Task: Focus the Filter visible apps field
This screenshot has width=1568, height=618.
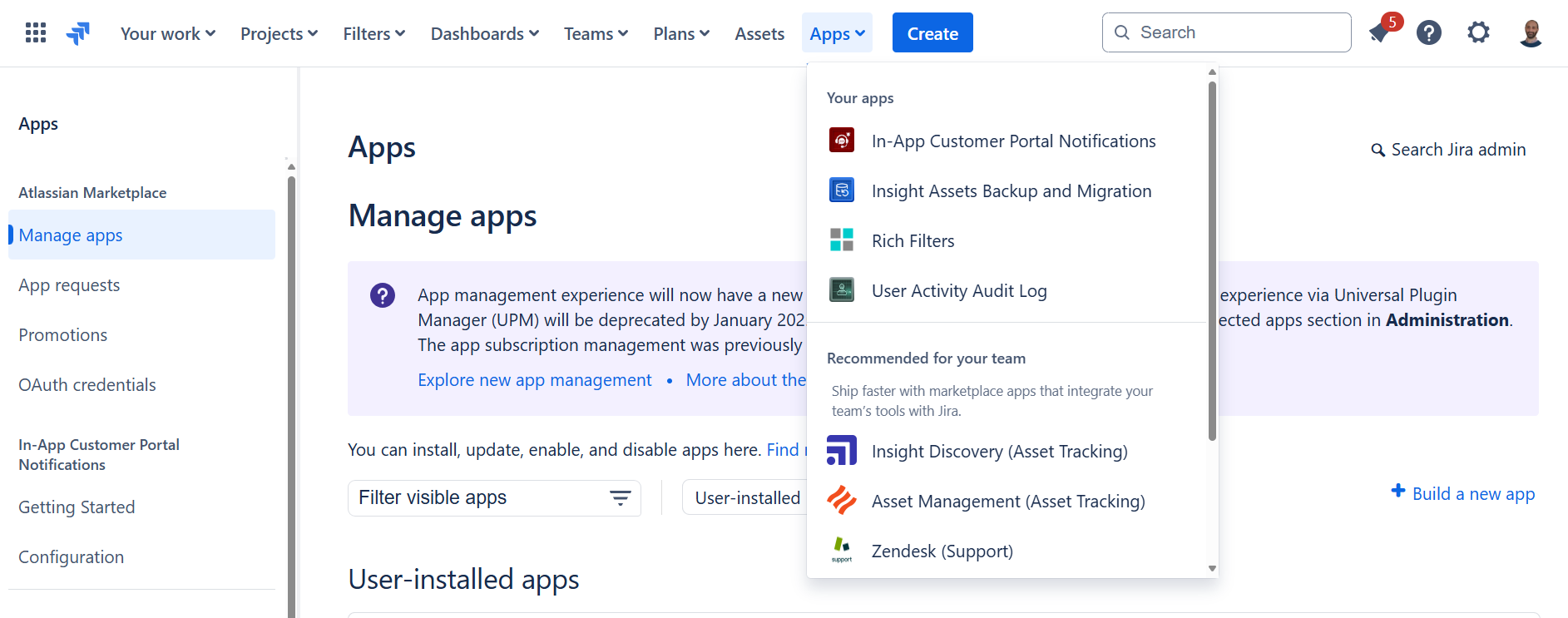Action: pos(494,498)
